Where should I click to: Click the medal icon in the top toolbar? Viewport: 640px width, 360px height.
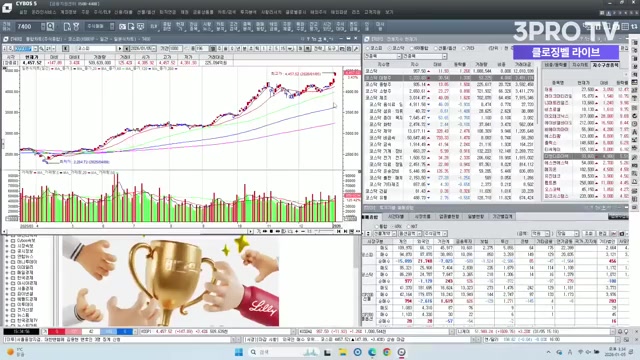point(76,27)
